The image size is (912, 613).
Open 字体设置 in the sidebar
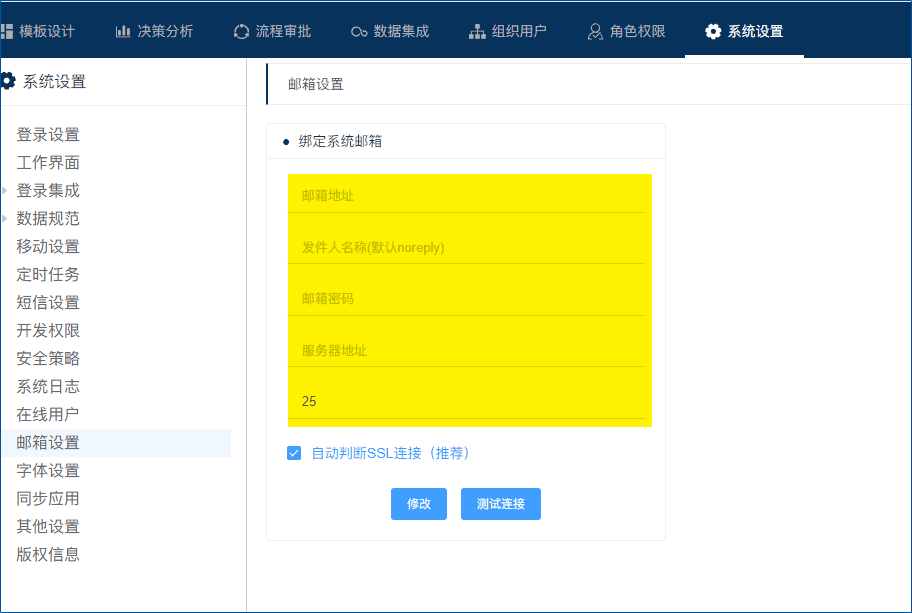48,471
